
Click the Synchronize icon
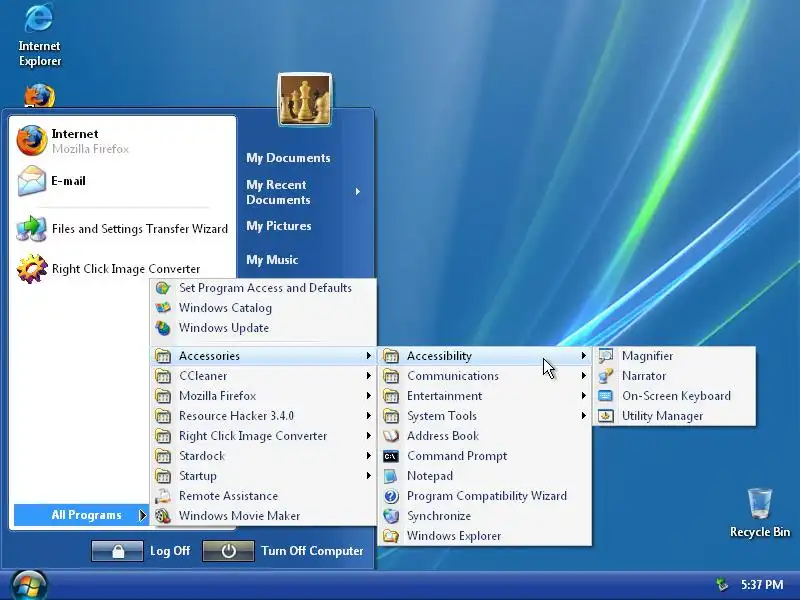point(391,516)
